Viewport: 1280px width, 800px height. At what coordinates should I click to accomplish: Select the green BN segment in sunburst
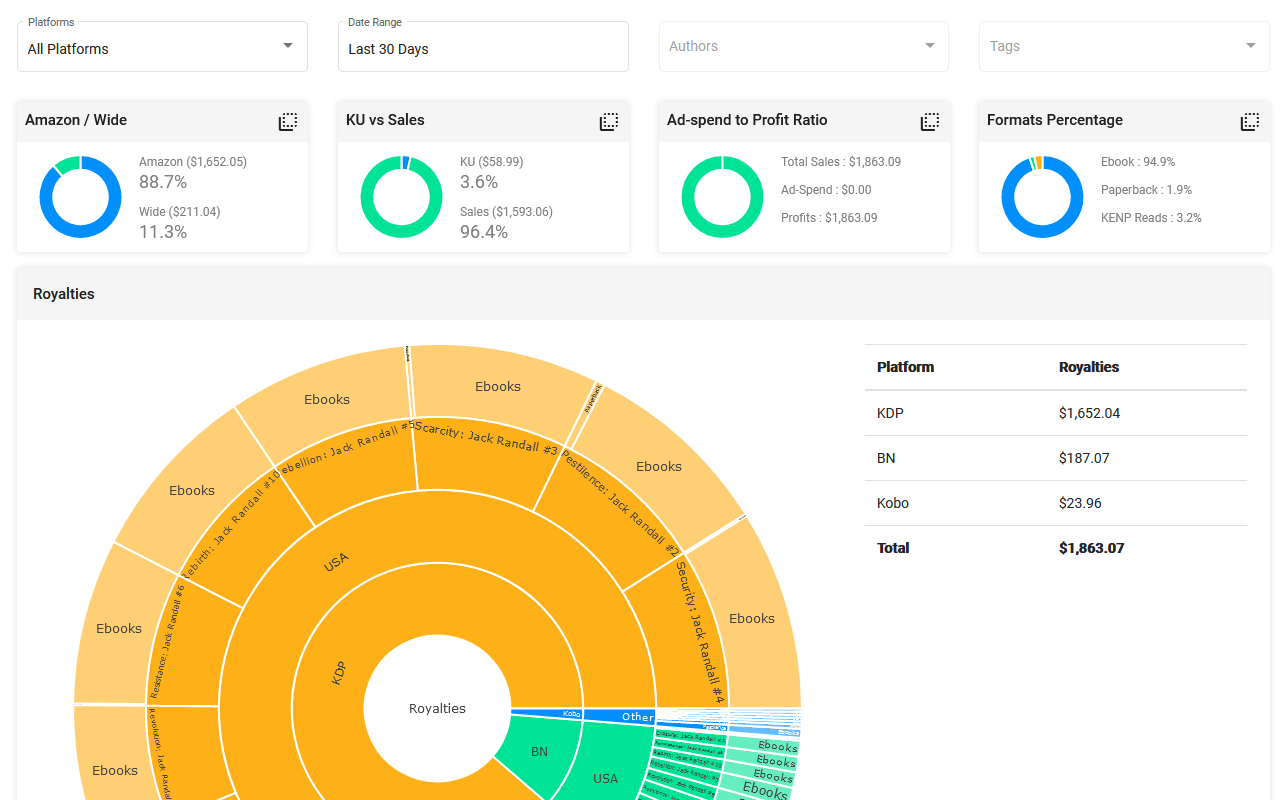click(x=540, y=751)
